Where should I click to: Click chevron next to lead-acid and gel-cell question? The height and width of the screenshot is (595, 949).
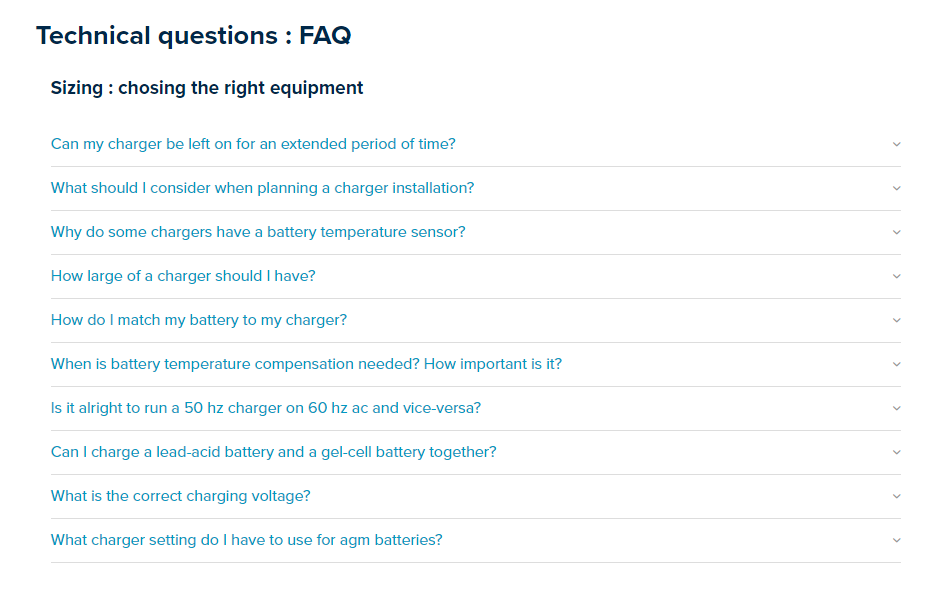896,452
